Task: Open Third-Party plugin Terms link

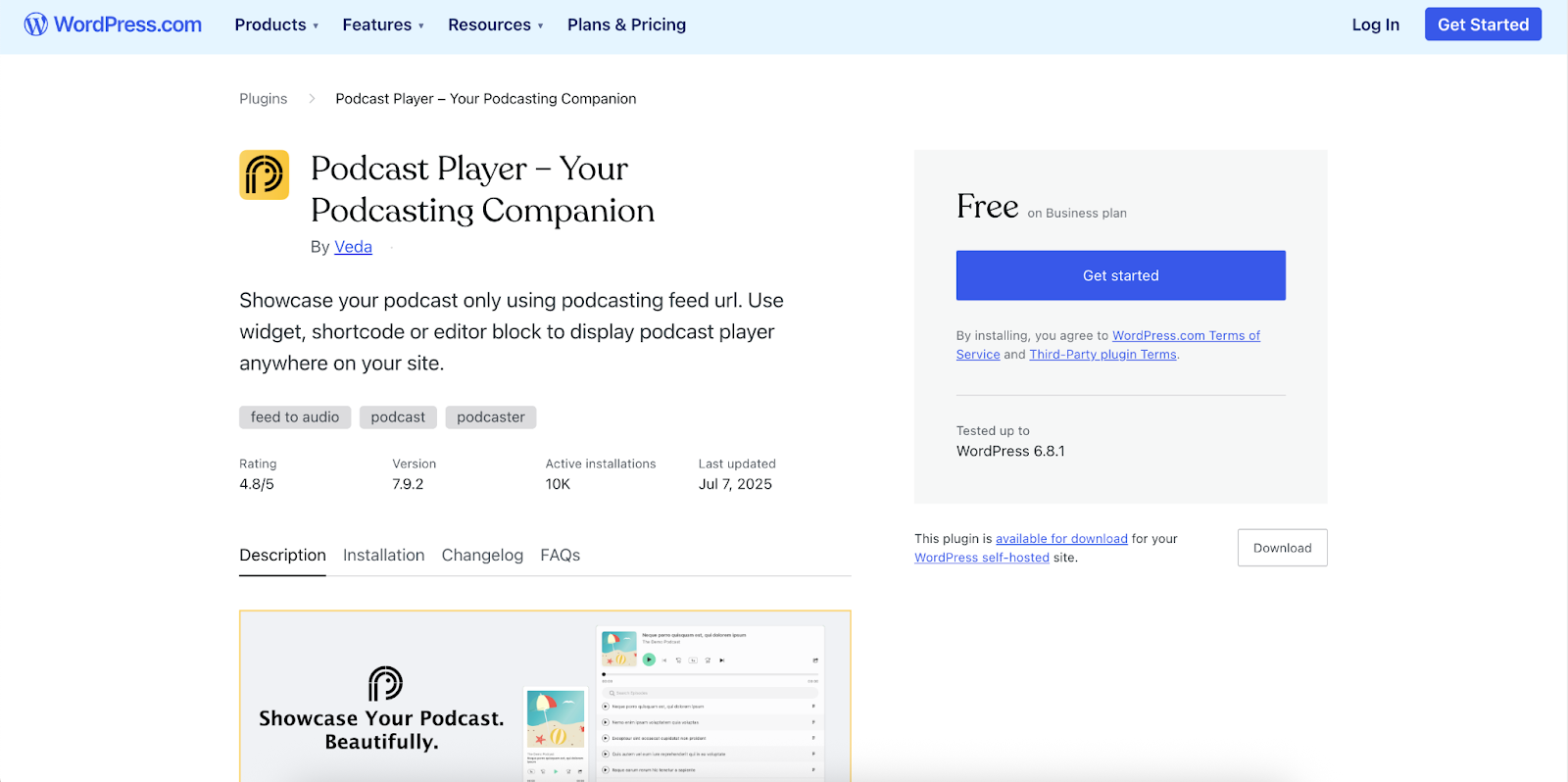Action: point(1102,355)
